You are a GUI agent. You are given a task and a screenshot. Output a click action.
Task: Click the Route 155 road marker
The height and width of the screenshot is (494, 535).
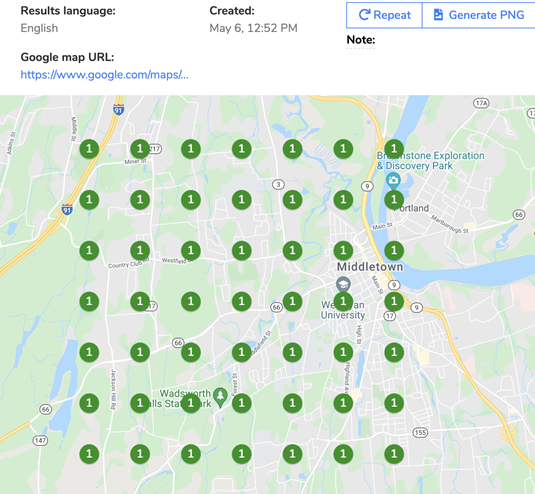pyautogui.click(x=420, y=433)
